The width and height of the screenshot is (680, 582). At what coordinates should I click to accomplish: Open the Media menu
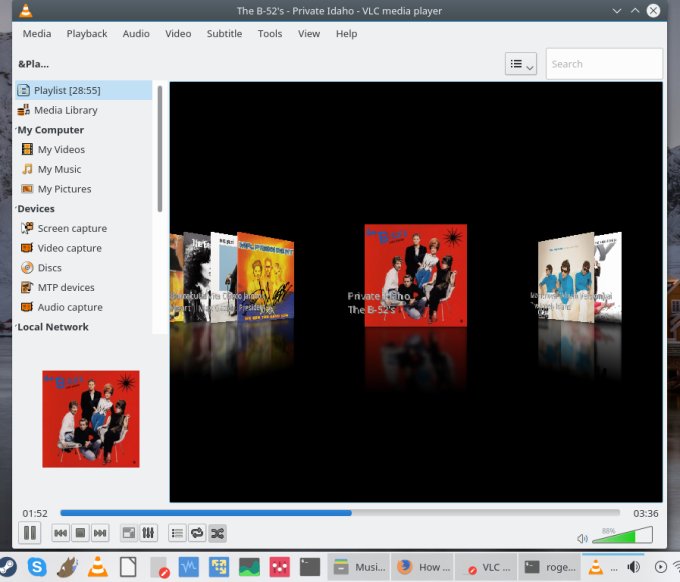coord(37,33)
